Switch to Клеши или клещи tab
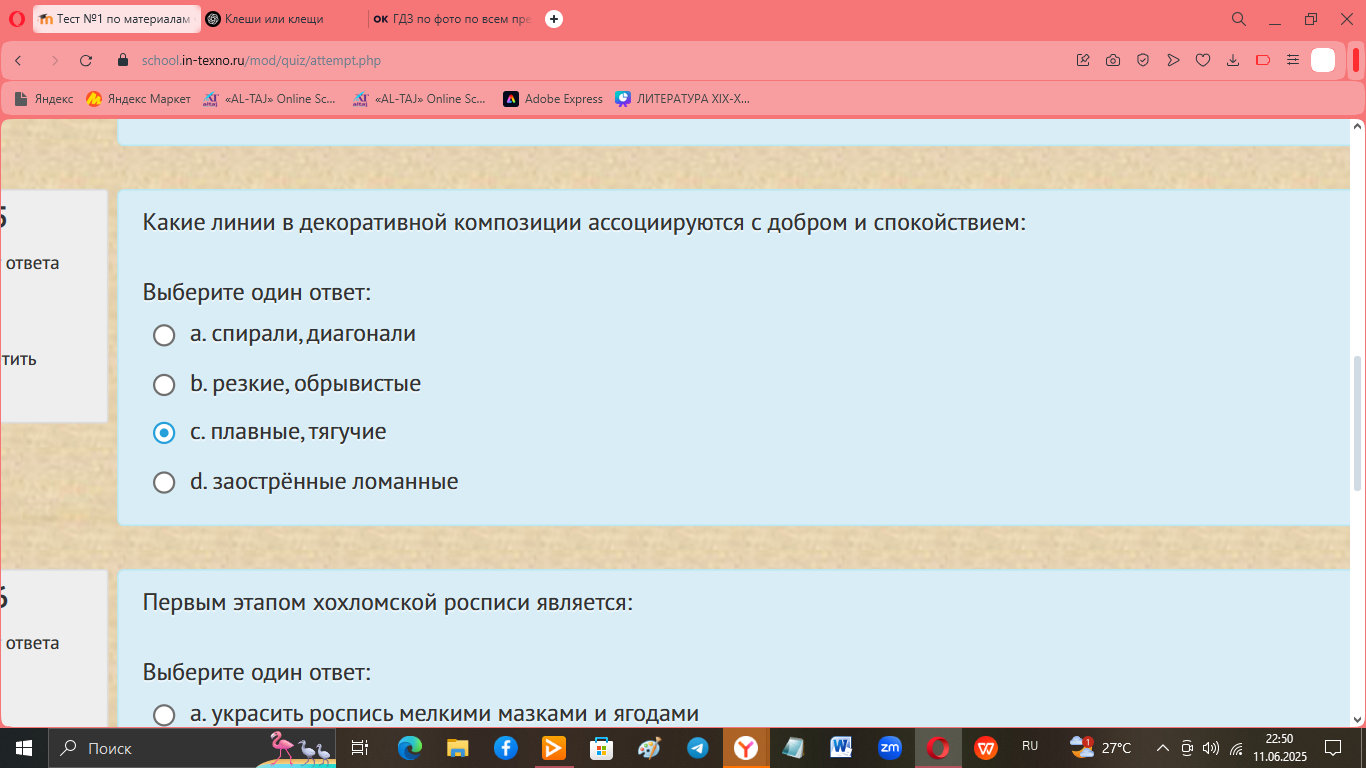1366x768 pixels. [281, 19]
